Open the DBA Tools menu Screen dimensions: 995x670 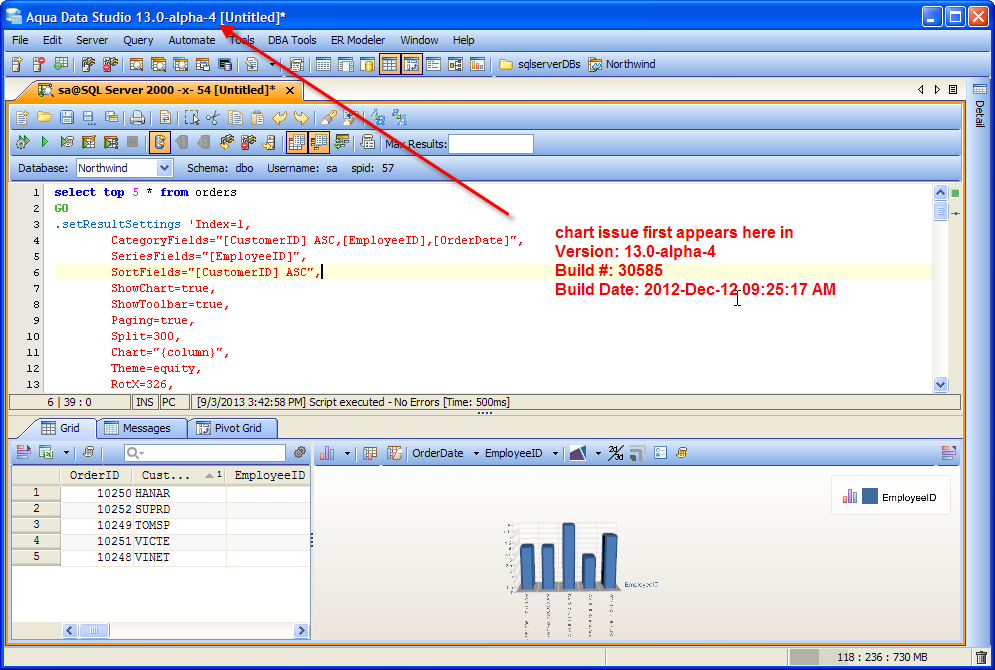(x=292, y=40)
